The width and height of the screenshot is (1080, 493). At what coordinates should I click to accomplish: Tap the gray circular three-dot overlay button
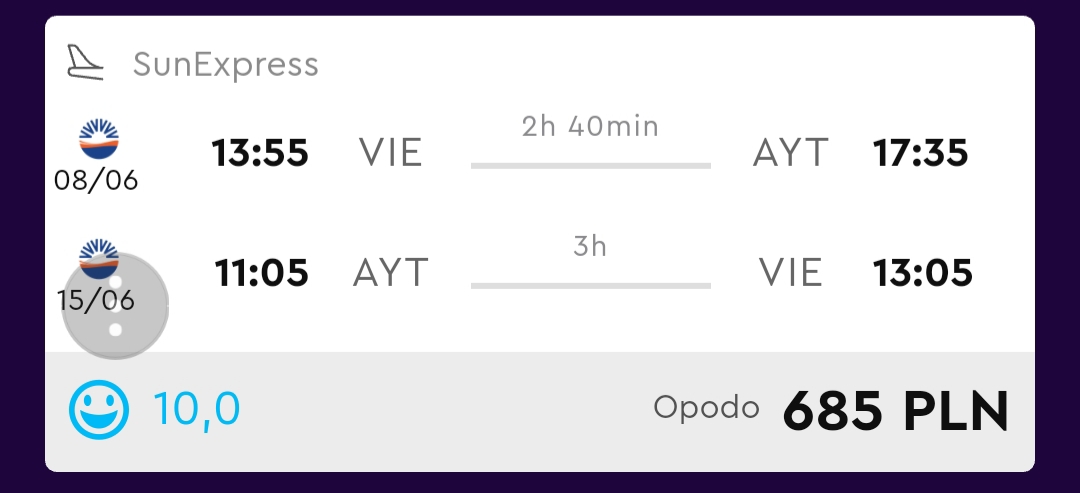pos(115,306)
